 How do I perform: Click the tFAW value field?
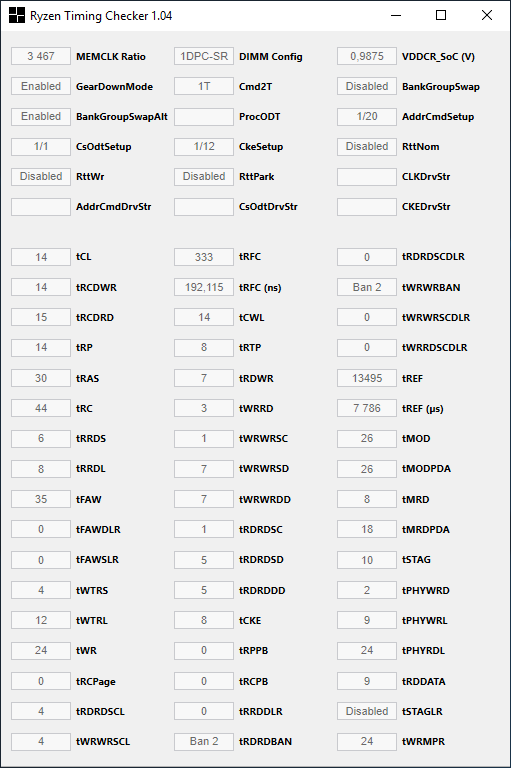pos(41,499)
